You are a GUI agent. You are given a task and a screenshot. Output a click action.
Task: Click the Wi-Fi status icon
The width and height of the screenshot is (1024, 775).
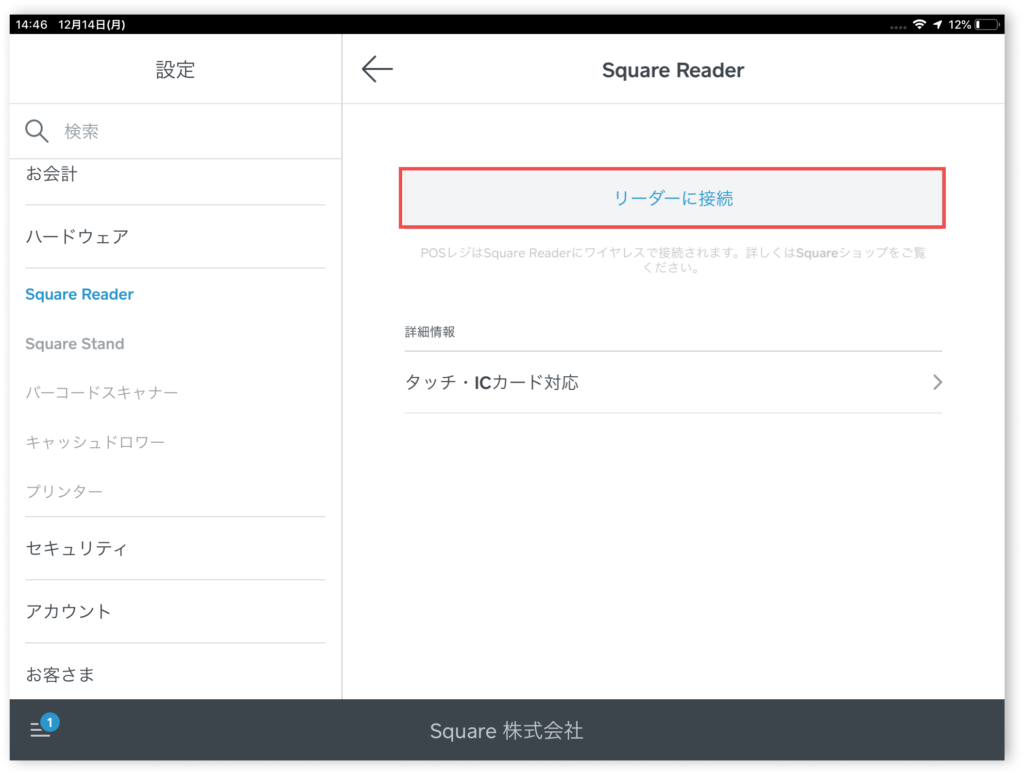[x=919, y=24]
